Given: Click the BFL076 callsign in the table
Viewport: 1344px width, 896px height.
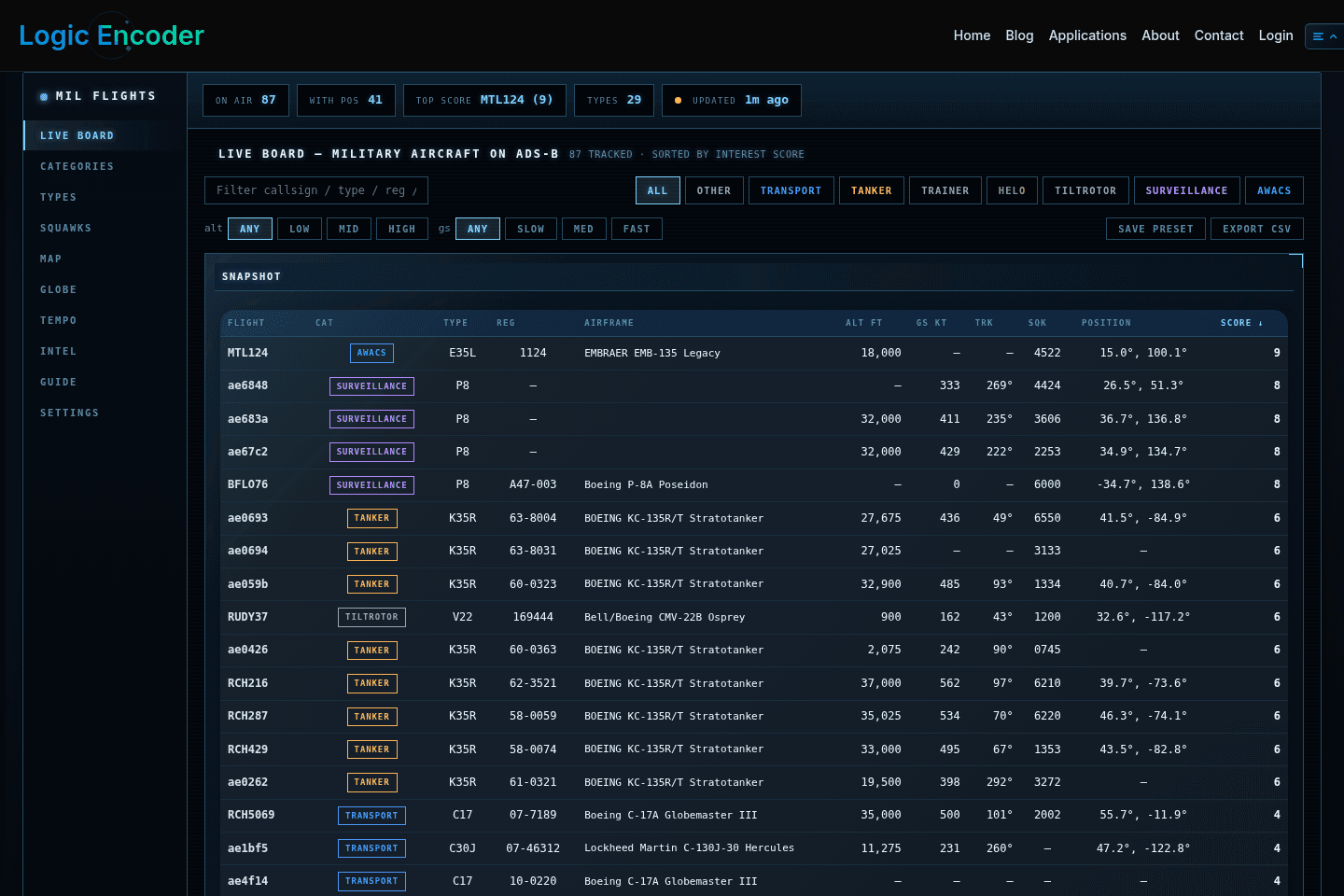Looking at the screenshot, I should point(247,484).
